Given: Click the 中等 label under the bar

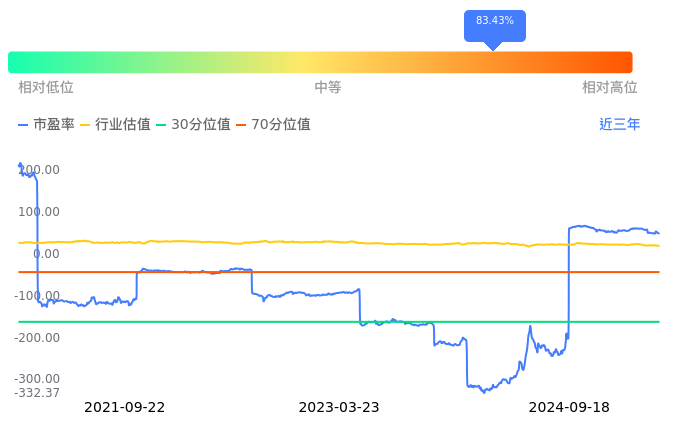Looking at the screenshot, I should pos(328,88).
